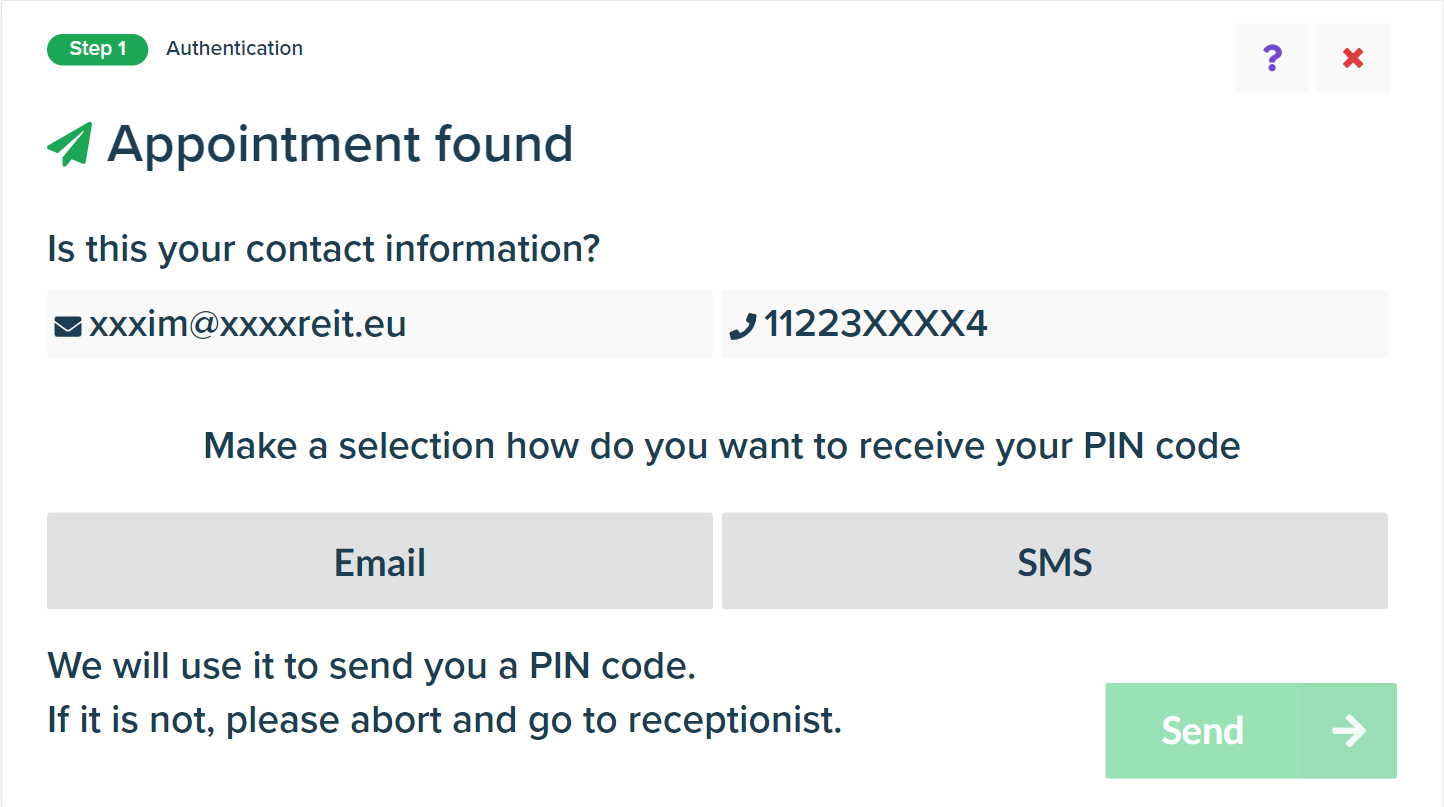The image size is (1444, 807).
Task: Click the Authentication step label
Action: 234,48
